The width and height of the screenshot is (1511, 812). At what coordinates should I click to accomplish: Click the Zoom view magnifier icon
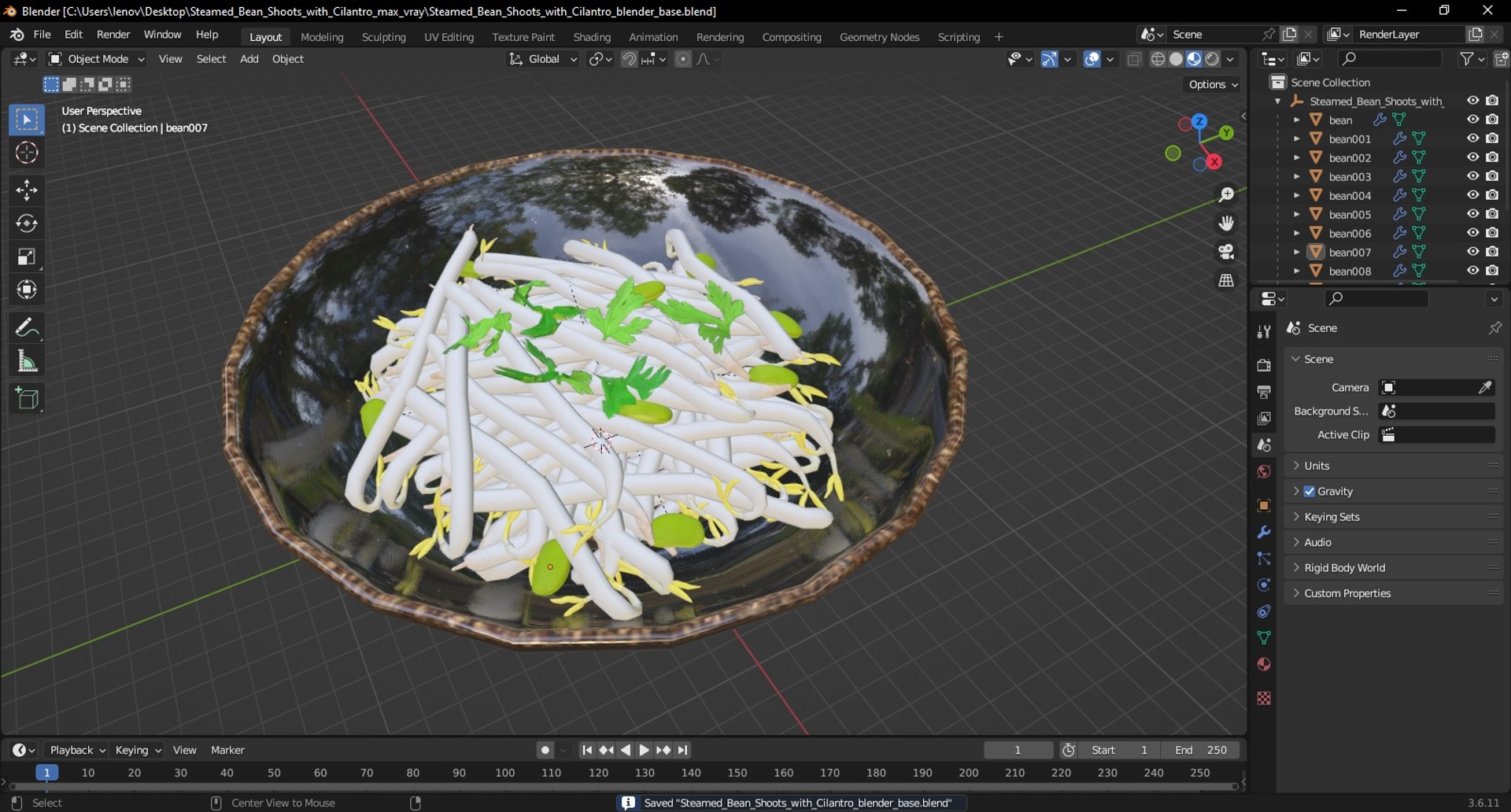pos(1226,194)
